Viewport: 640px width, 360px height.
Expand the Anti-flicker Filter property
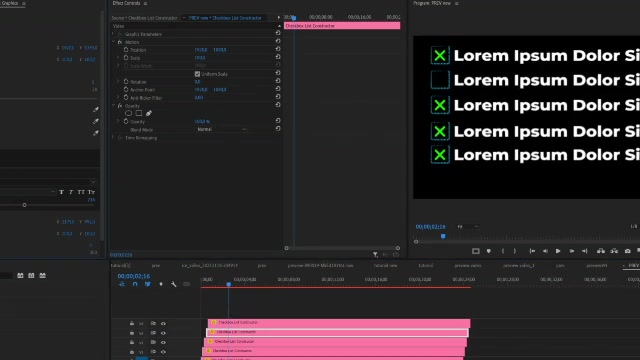point(118,98)
